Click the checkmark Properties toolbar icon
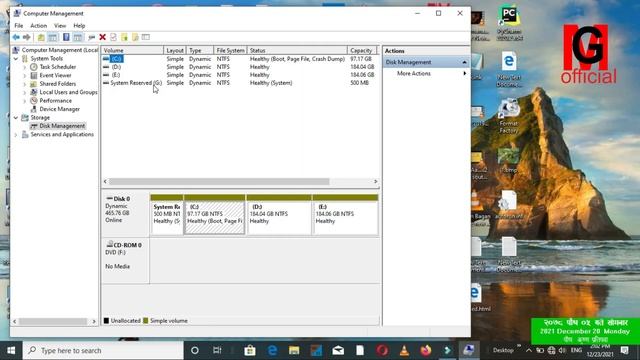 [x=113, y=38]
